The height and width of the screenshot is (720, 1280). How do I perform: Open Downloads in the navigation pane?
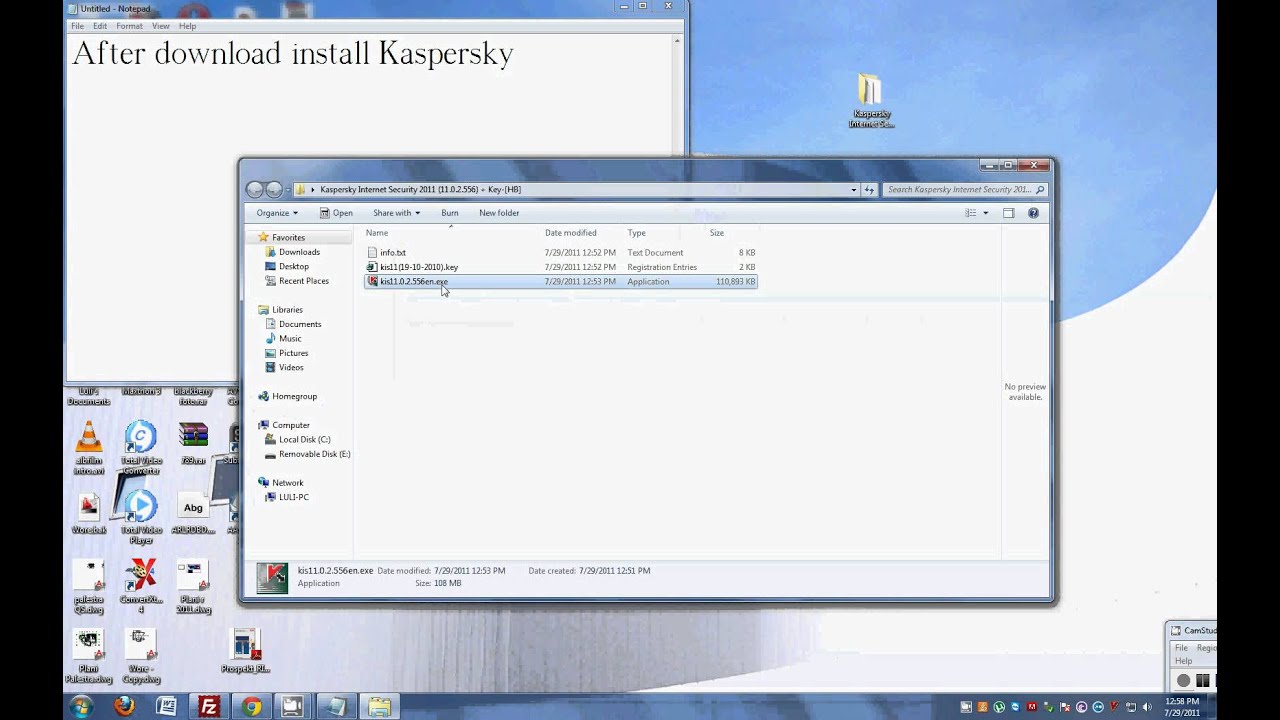(299, 252)
